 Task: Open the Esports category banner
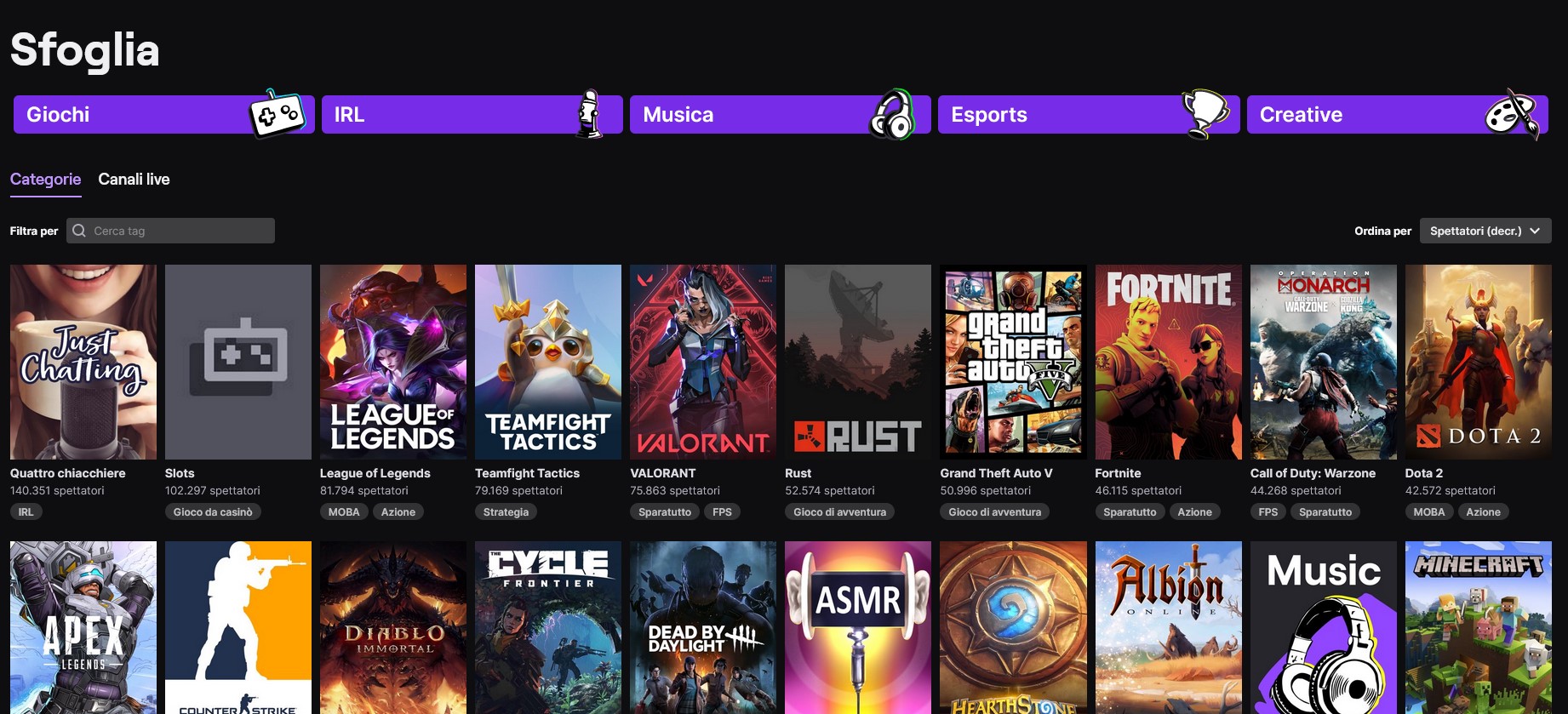tap(1089, 115)
